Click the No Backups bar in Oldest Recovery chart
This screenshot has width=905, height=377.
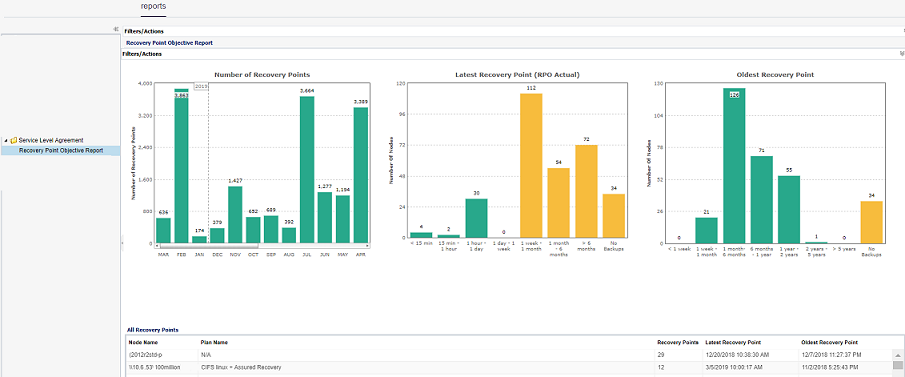click(872, 222)
